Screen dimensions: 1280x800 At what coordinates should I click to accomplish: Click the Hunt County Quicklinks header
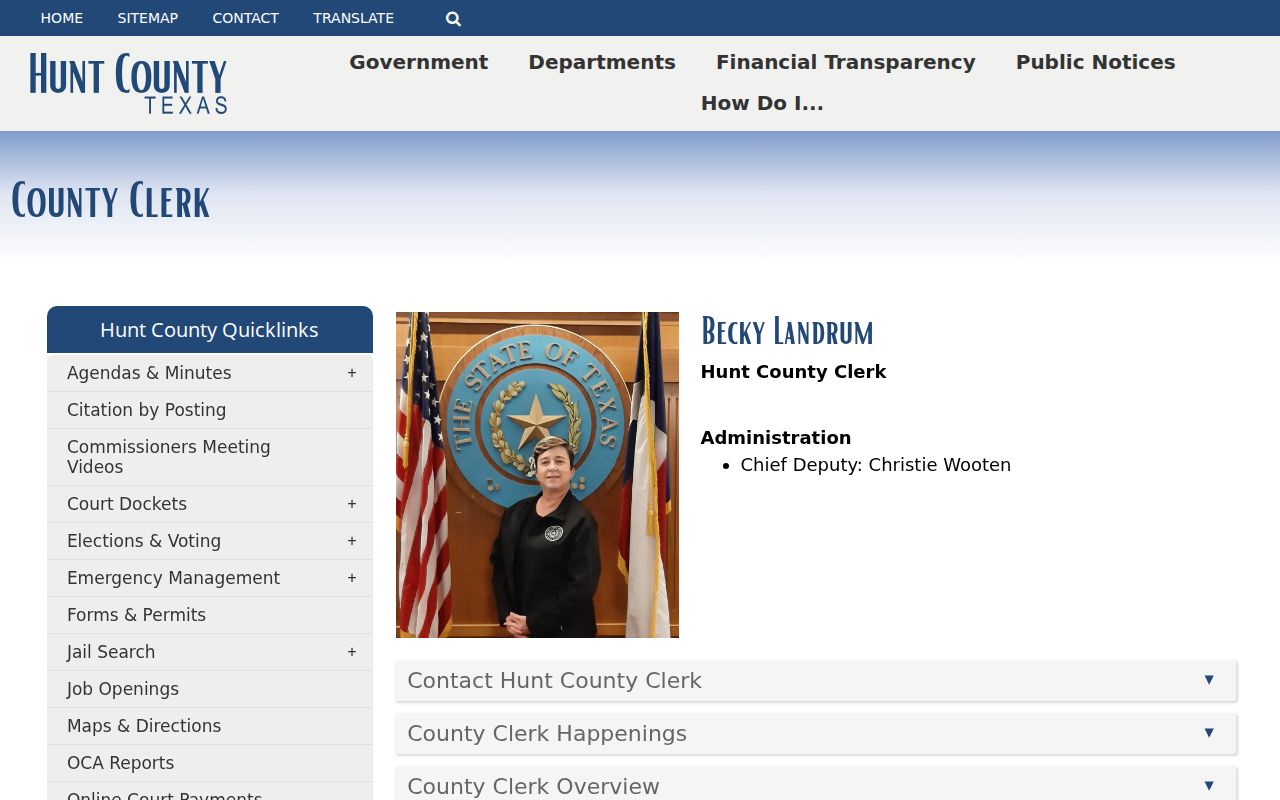pos(210,330)
